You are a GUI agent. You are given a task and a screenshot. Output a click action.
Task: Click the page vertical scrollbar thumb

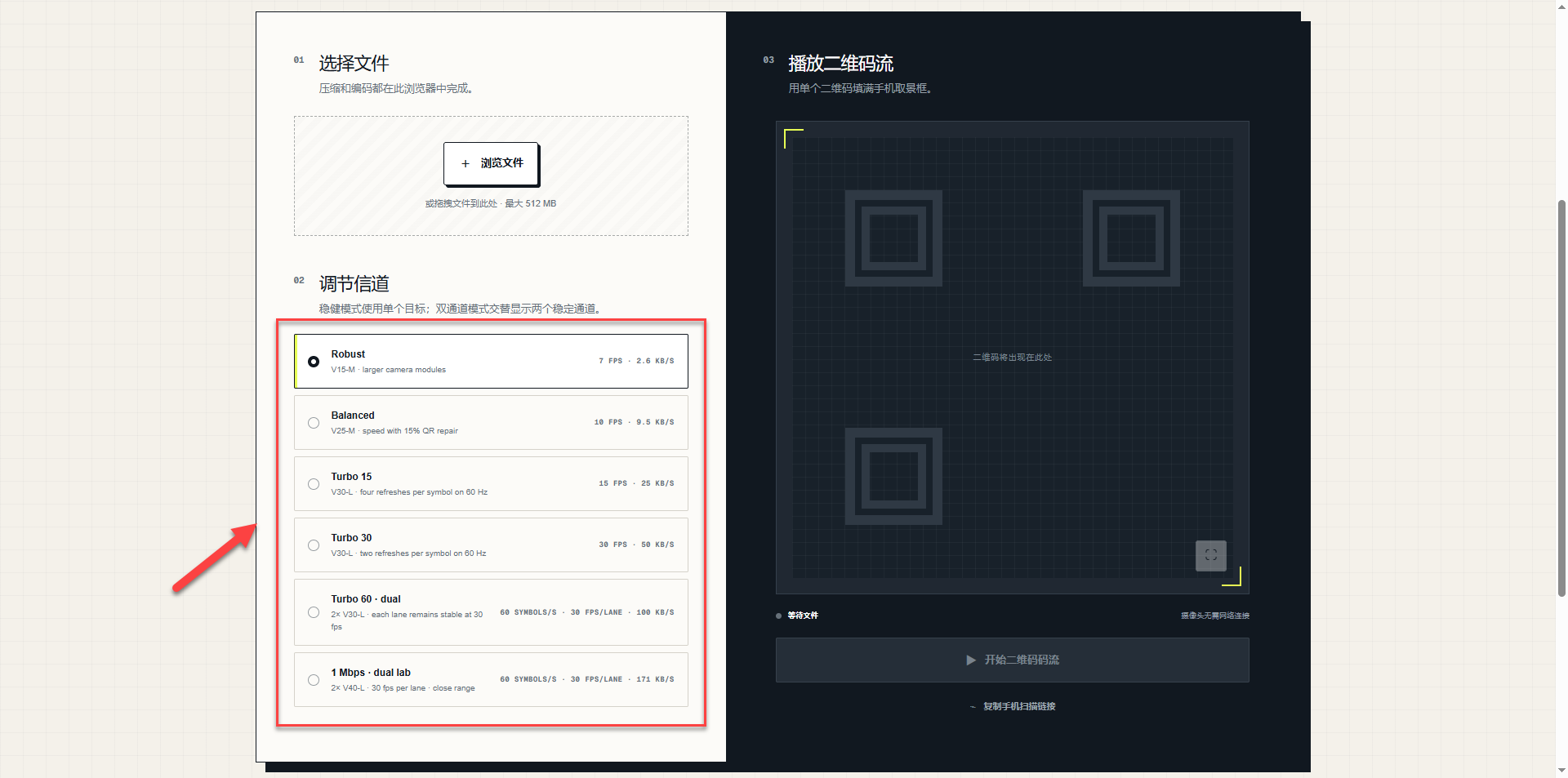tap(1561, 398)
